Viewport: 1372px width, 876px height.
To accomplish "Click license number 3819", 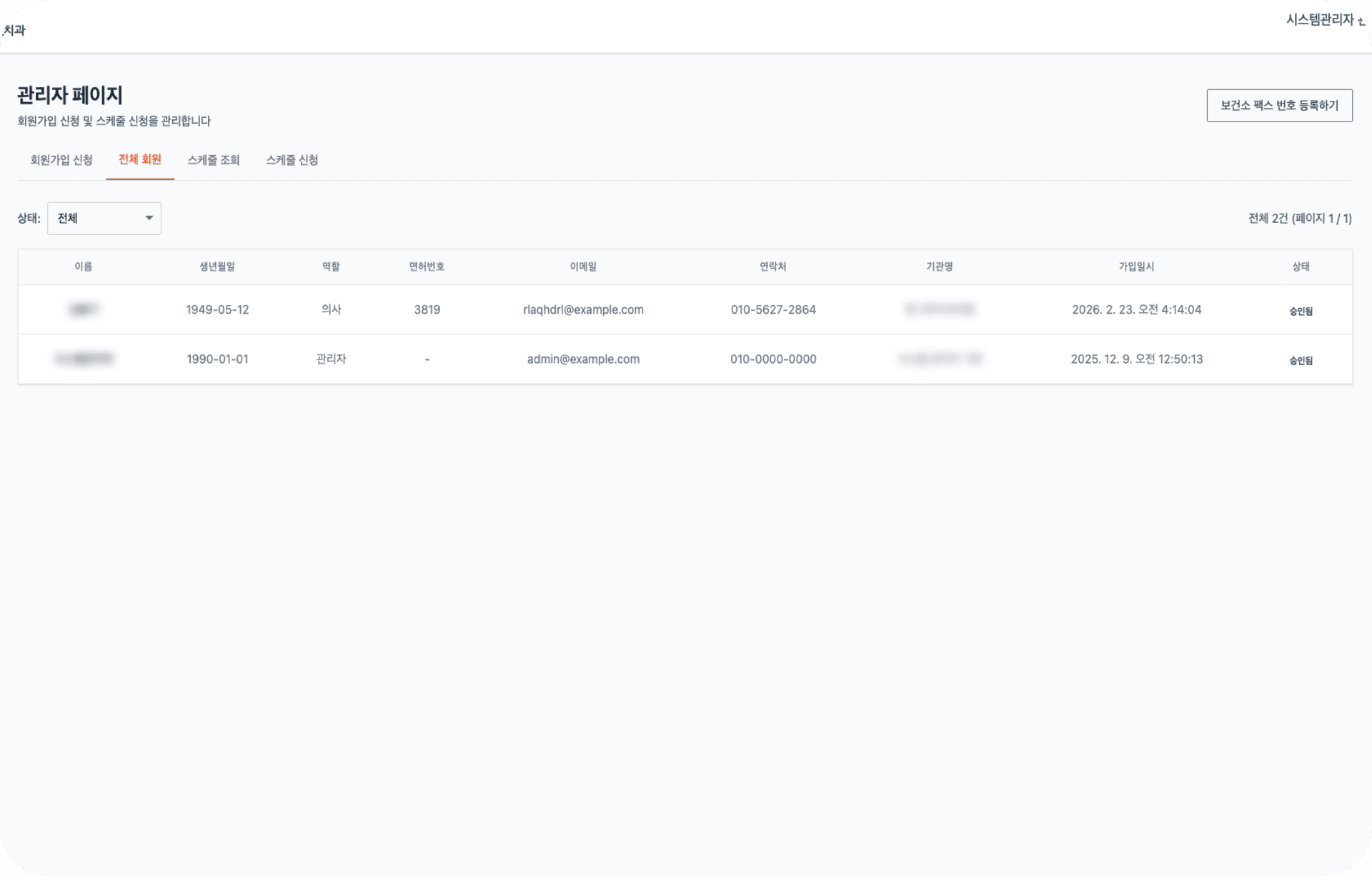I will [x=427, y=309].
